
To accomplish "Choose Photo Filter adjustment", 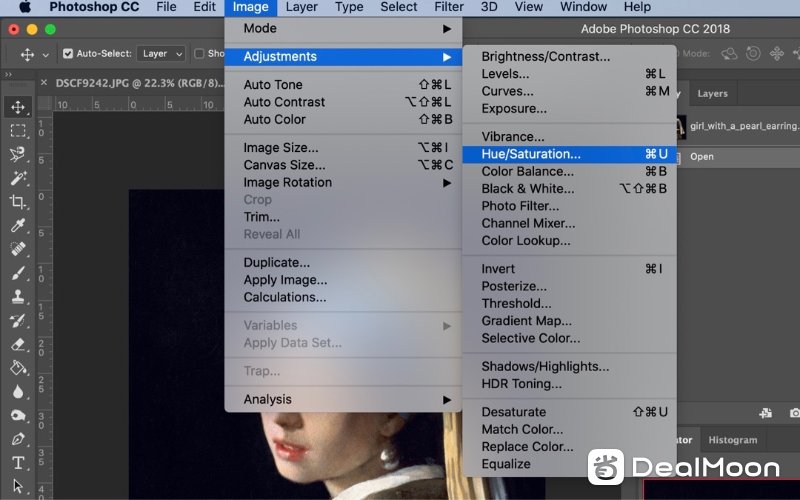I will pos(569,206).
